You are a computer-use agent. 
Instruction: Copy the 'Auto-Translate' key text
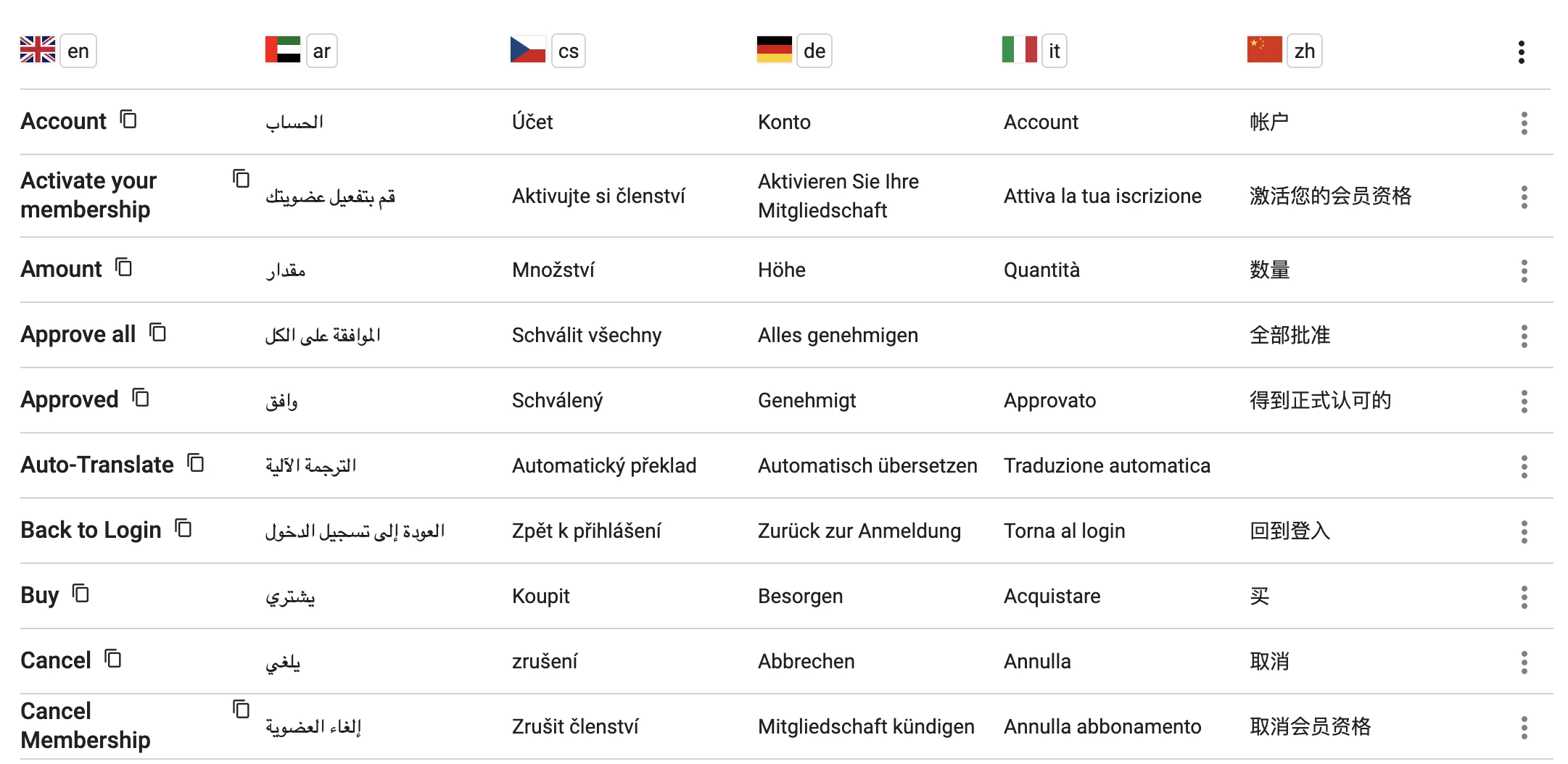click(x=196, y=462)
